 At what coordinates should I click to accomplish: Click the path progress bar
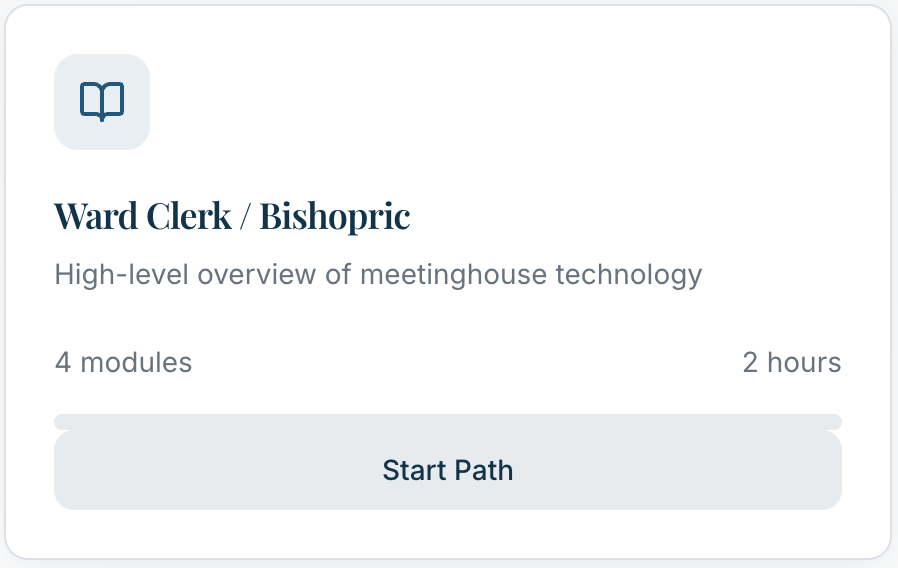[447, 421]
